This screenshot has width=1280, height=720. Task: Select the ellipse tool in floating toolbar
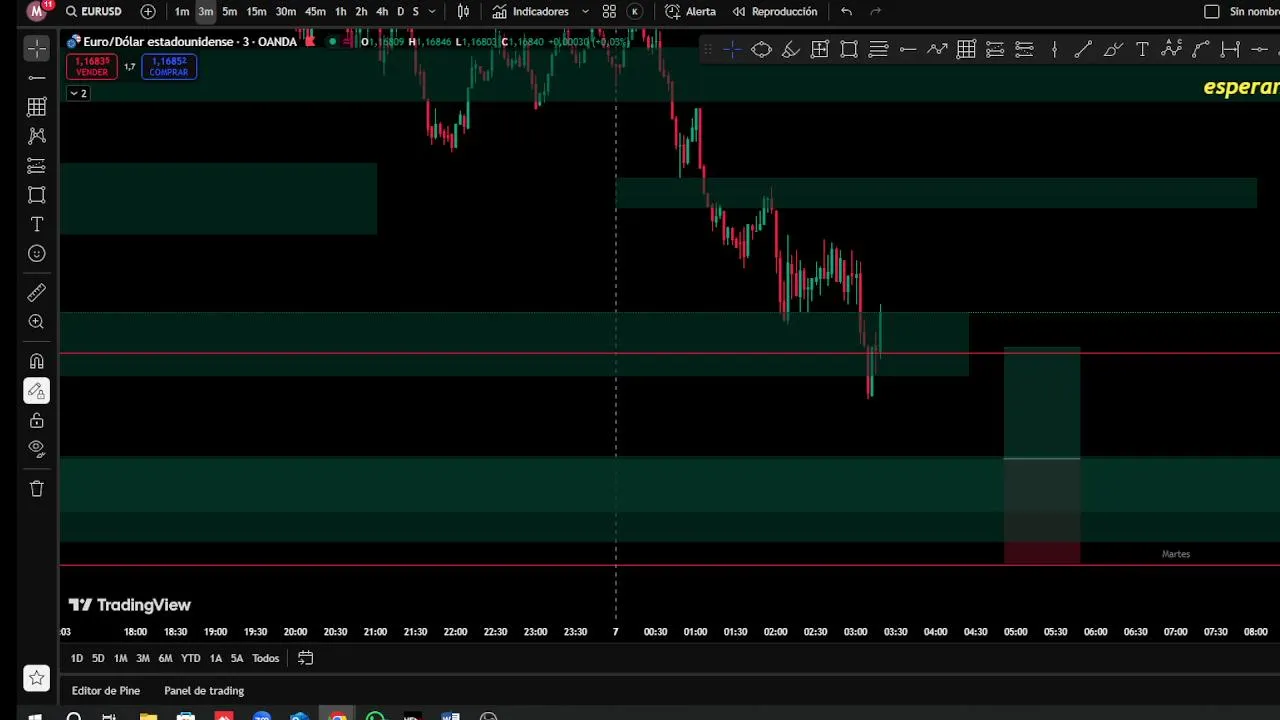762,49
